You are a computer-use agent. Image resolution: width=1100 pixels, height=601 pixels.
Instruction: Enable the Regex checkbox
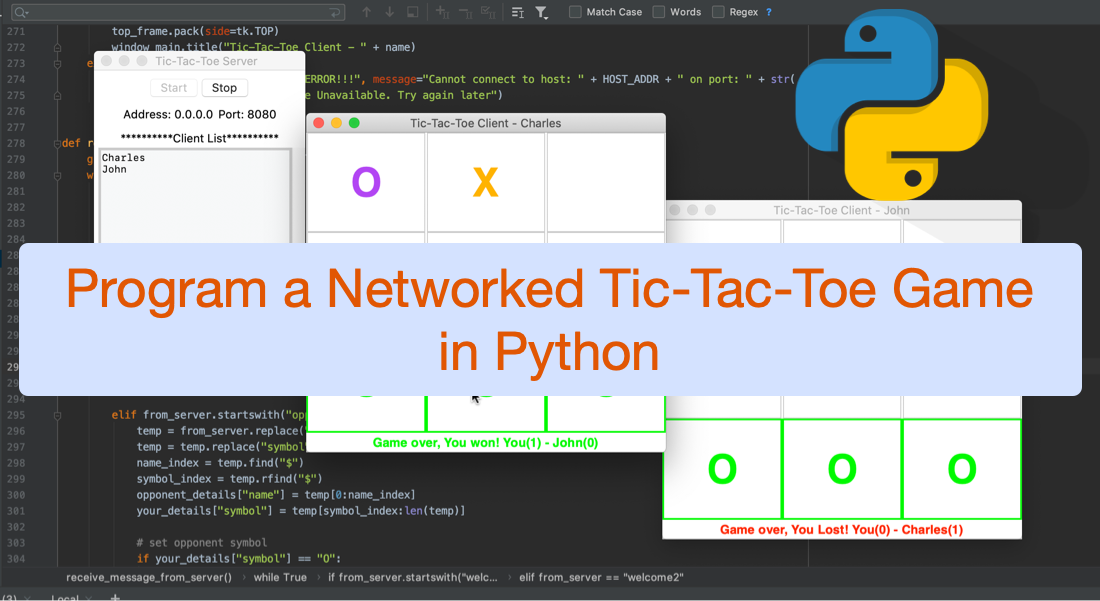coord(718,12)
